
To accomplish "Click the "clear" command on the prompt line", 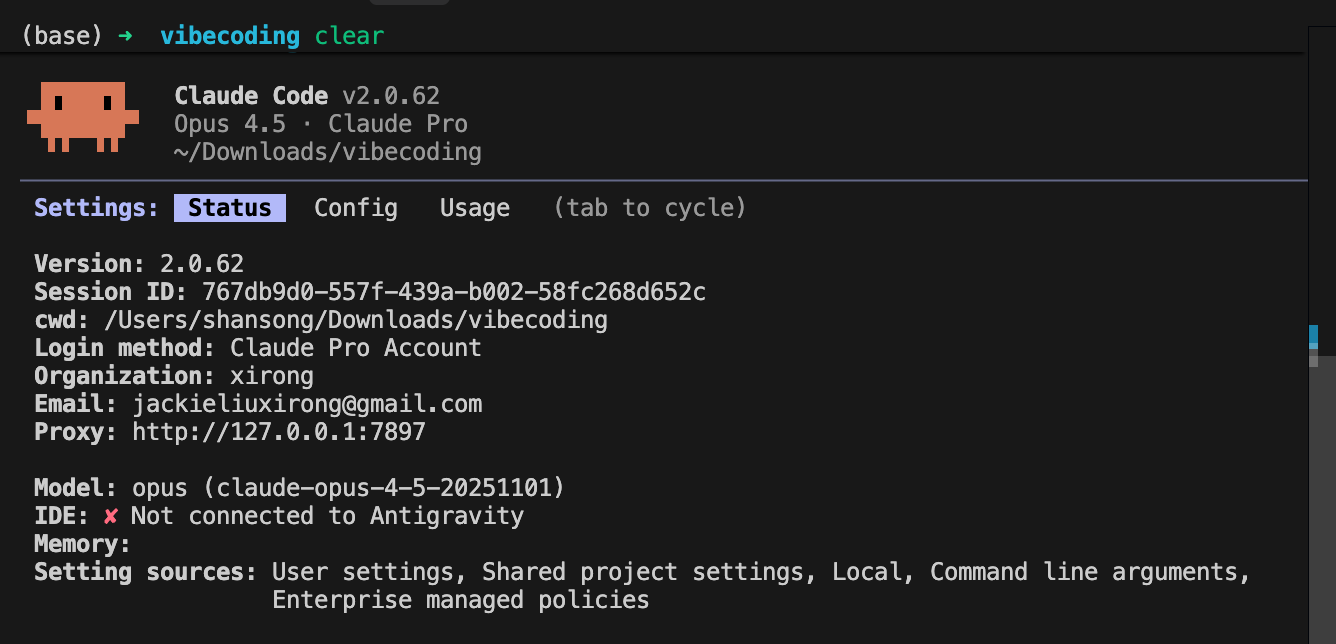I will 349,37.
